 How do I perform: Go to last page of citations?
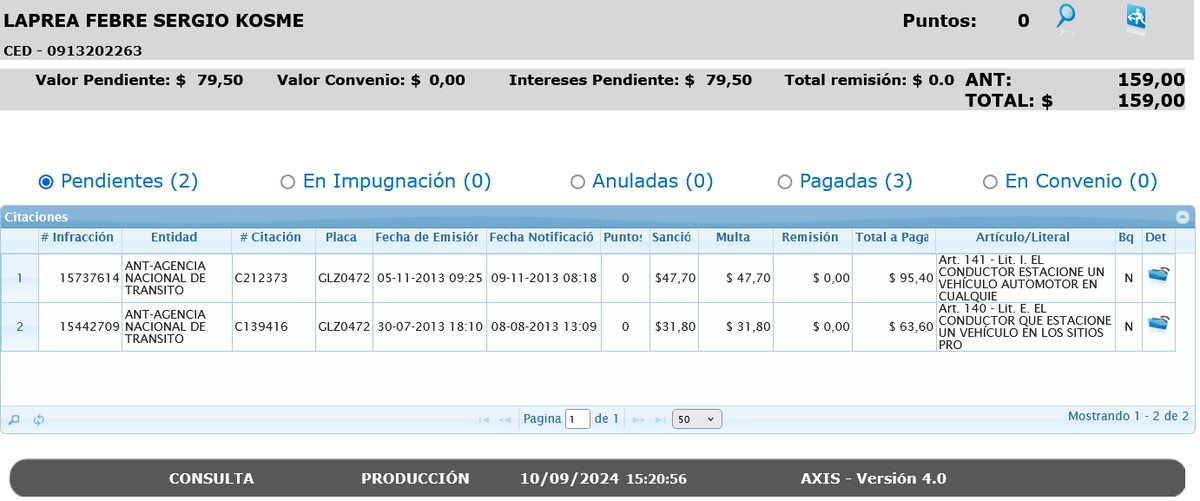pos(660,419)
